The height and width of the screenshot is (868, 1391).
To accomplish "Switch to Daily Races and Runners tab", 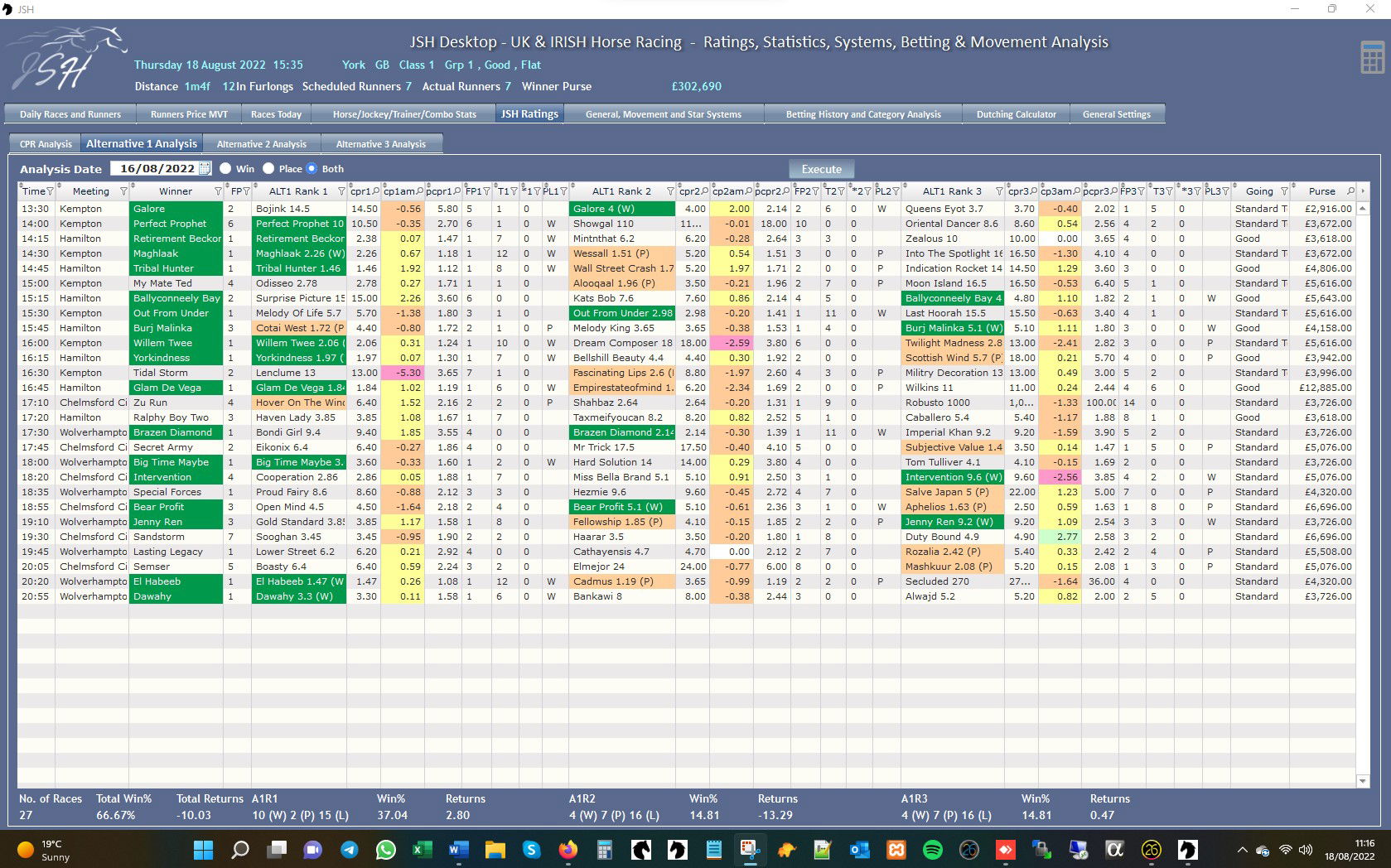I will [x=70, y=114].
